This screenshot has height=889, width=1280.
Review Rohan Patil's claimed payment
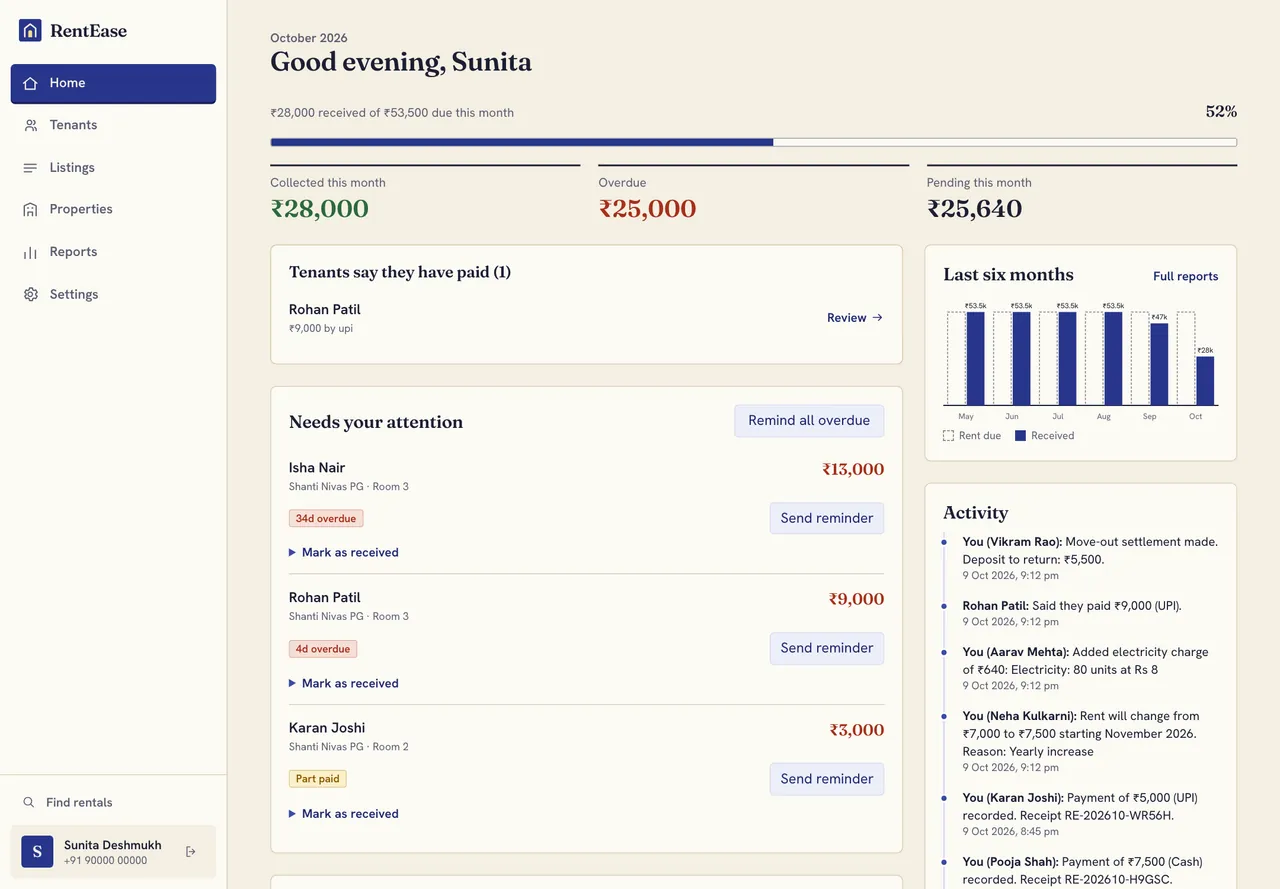[855, 318]
